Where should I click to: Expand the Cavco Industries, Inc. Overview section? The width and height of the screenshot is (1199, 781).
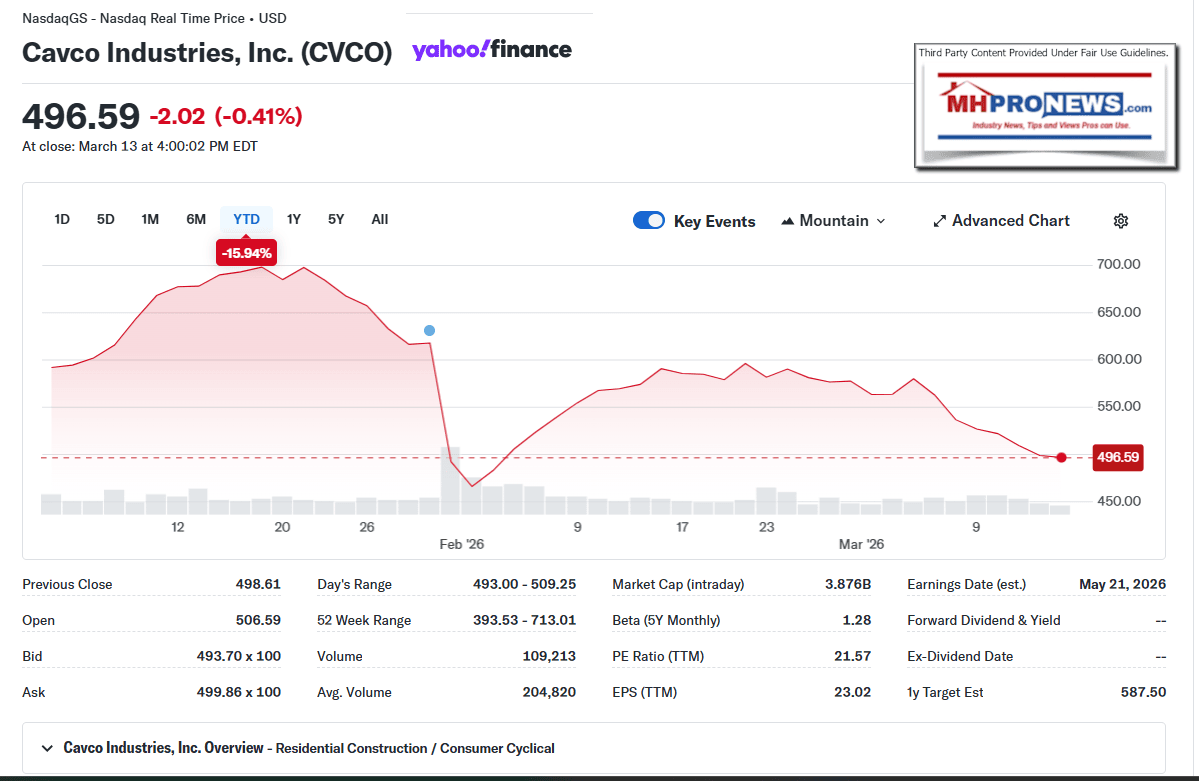tap(47, 748)
